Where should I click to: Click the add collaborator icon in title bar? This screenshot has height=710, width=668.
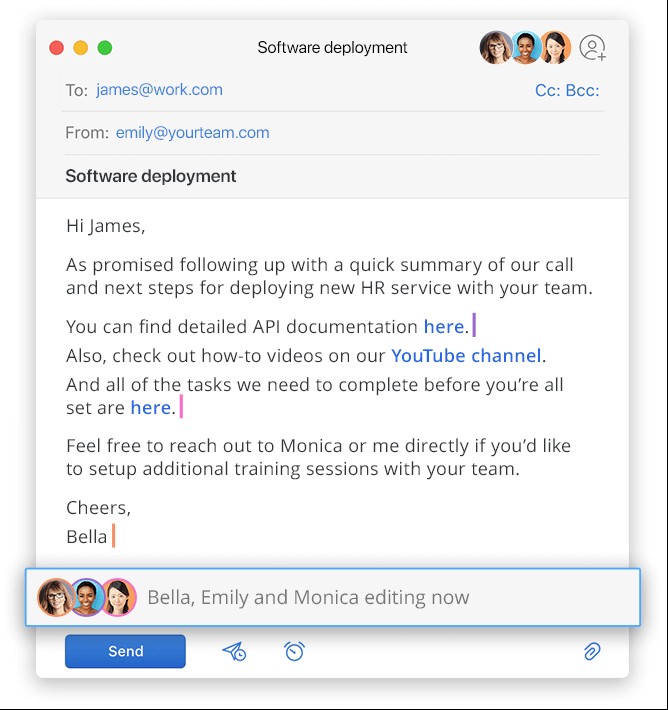click(593, 48)
